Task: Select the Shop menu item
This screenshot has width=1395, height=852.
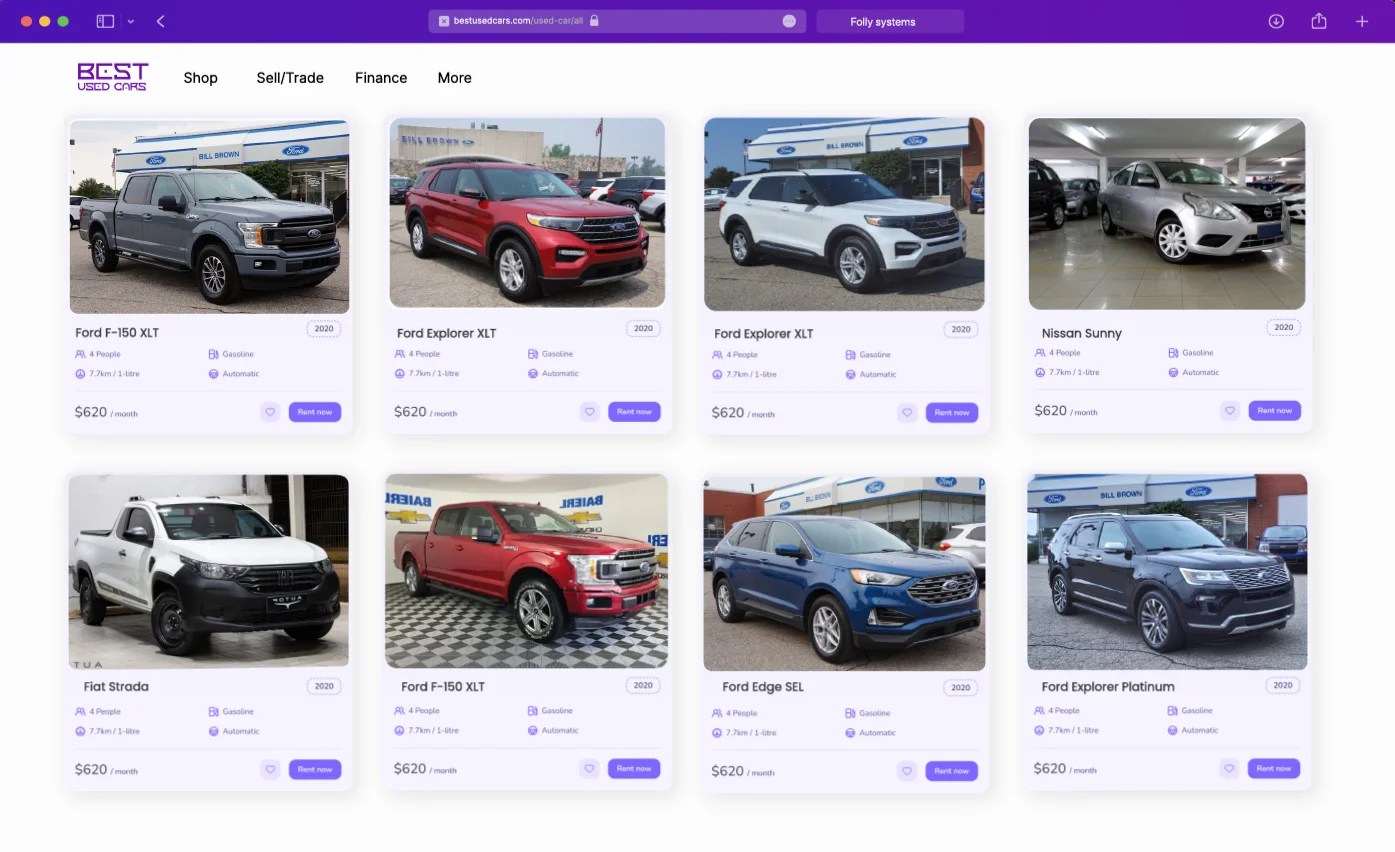Action: [200, 77]
